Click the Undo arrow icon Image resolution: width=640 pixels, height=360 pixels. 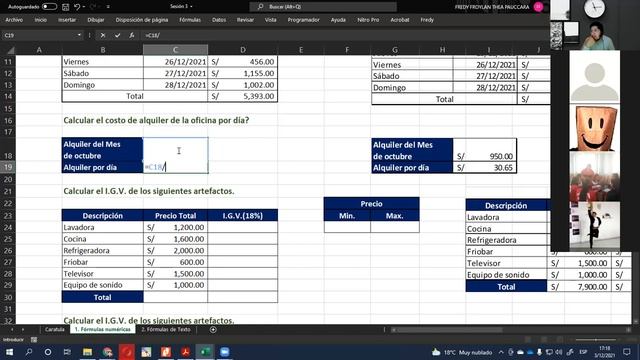click(77, 7)
